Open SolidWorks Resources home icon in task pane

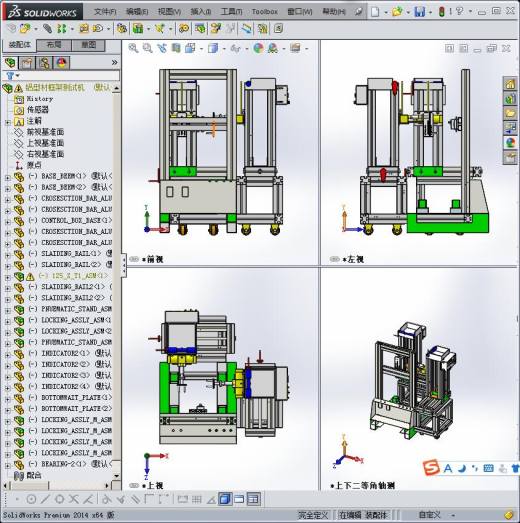[x=510, y=84]
